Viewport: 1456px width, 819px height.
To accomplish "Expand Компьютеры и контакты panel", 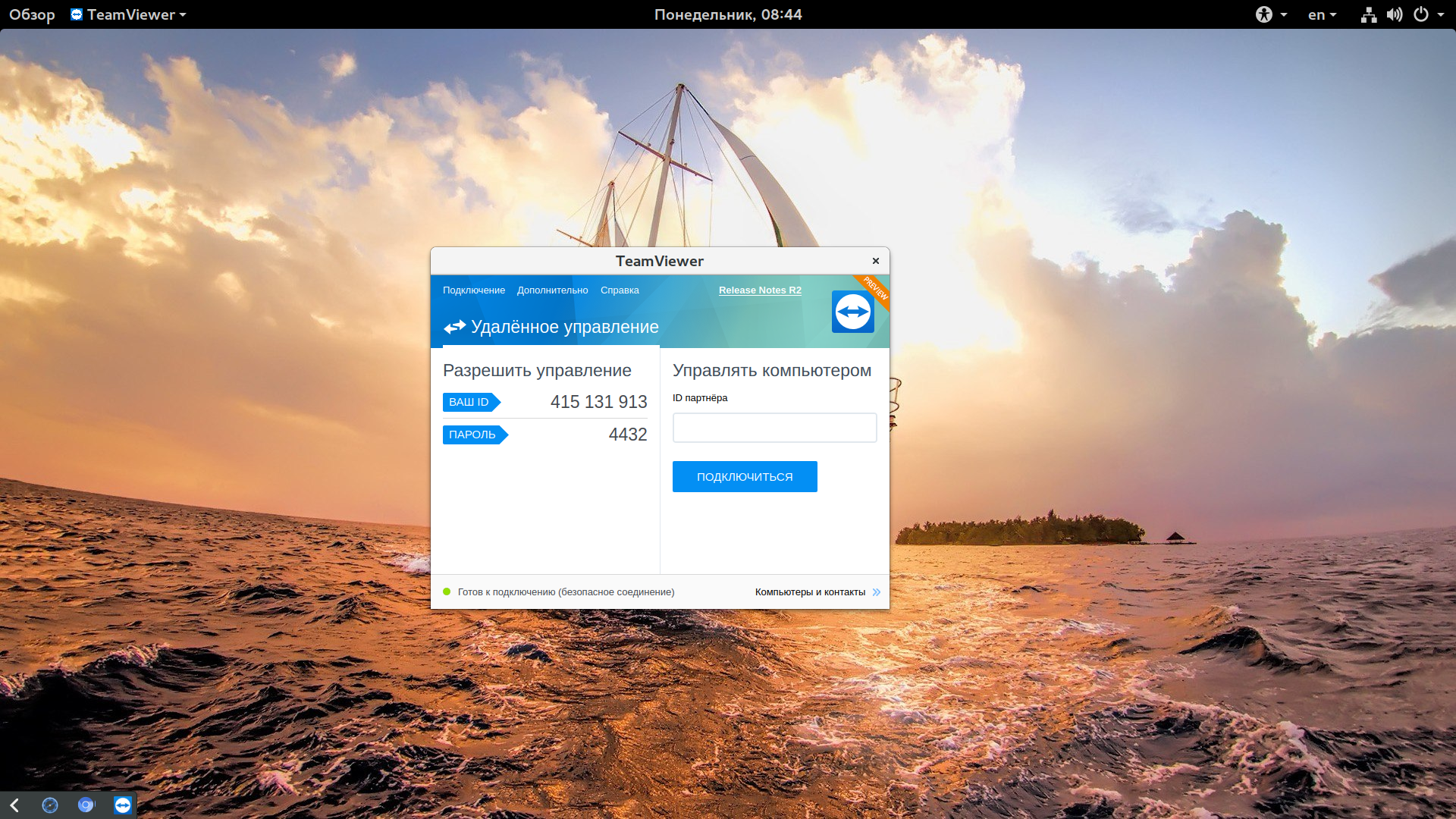I will coord(817,592).
